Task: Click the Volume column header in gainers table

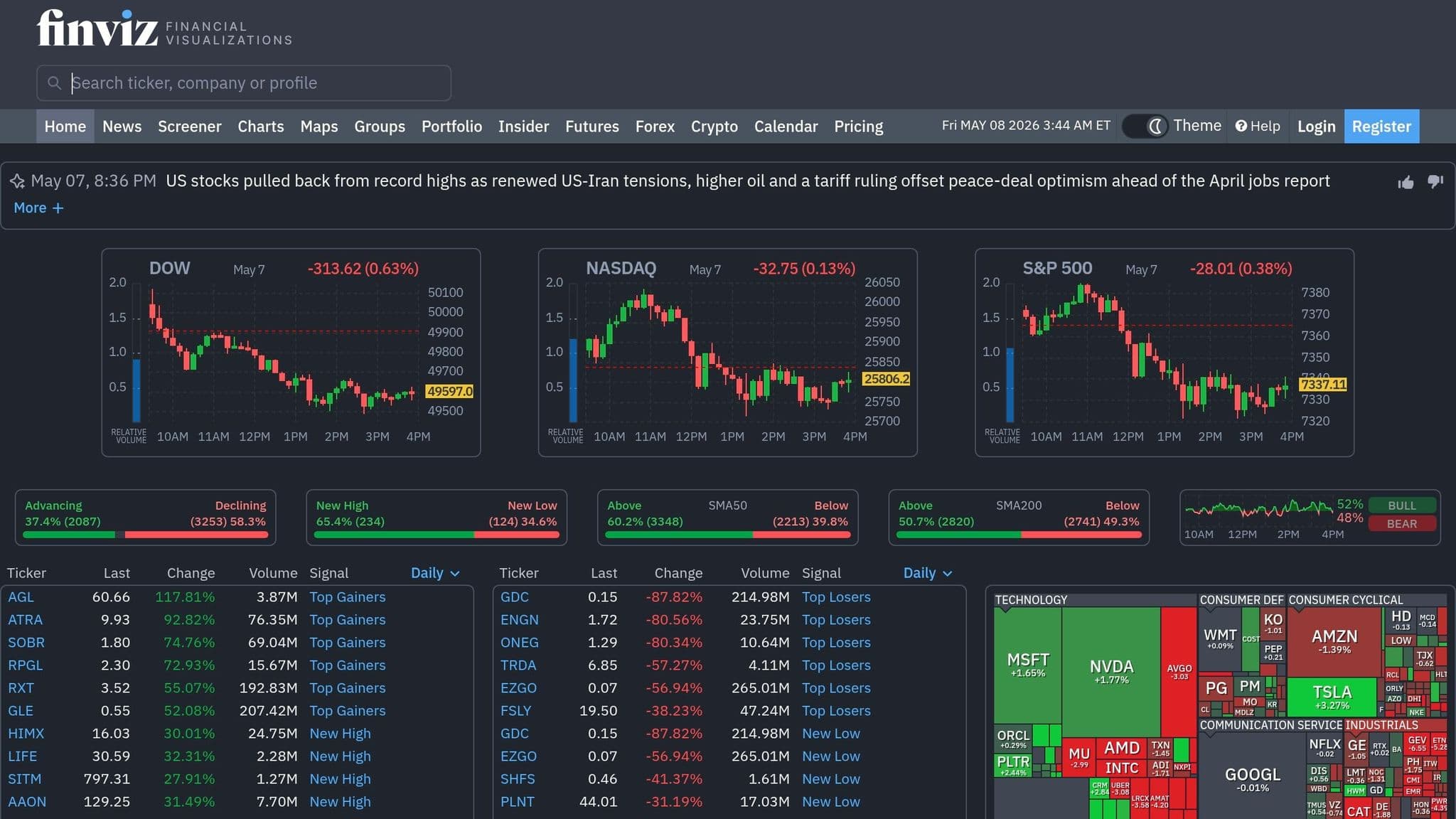Action: coord(273,573)
